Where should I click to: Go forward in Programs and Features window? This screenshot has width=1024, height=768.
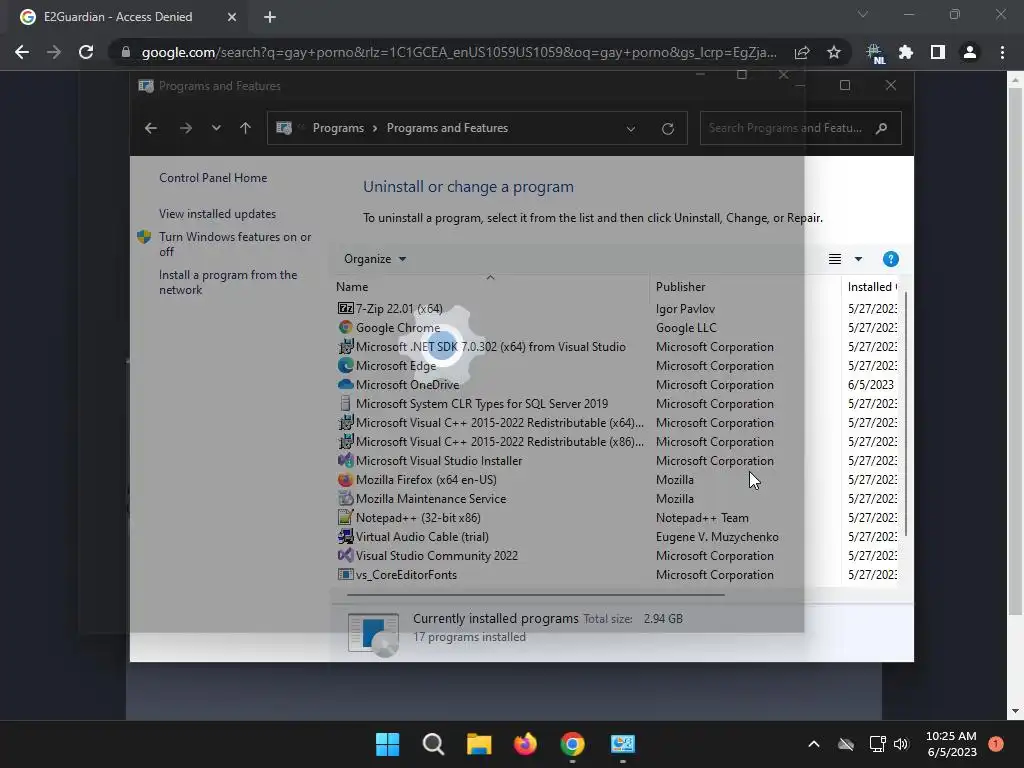(x=185, y=128)
